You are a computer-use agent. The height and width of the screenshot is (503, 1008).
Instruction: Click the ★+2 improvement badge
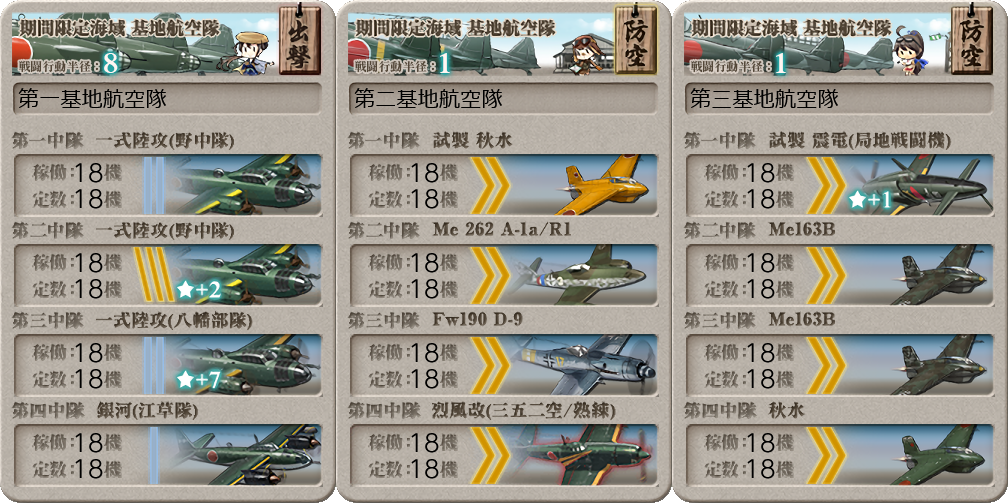(x=199, y=290)
